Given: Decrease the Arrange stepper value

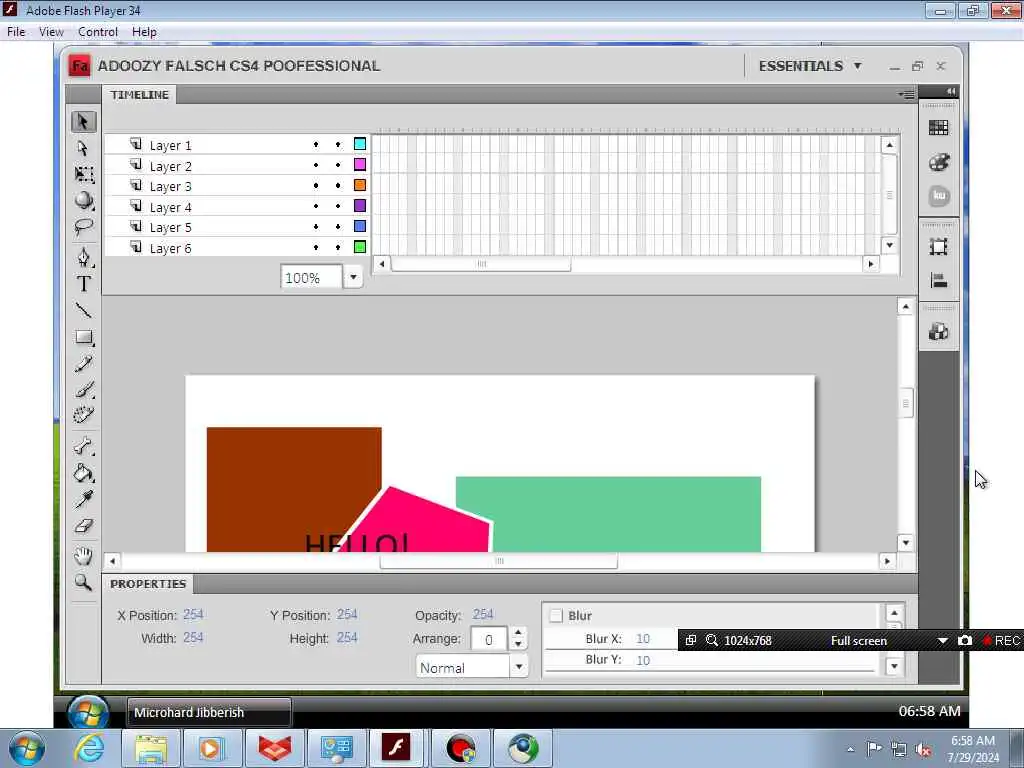Looking at the screenshot, I should pyautogui.click(x=518, y=645).
